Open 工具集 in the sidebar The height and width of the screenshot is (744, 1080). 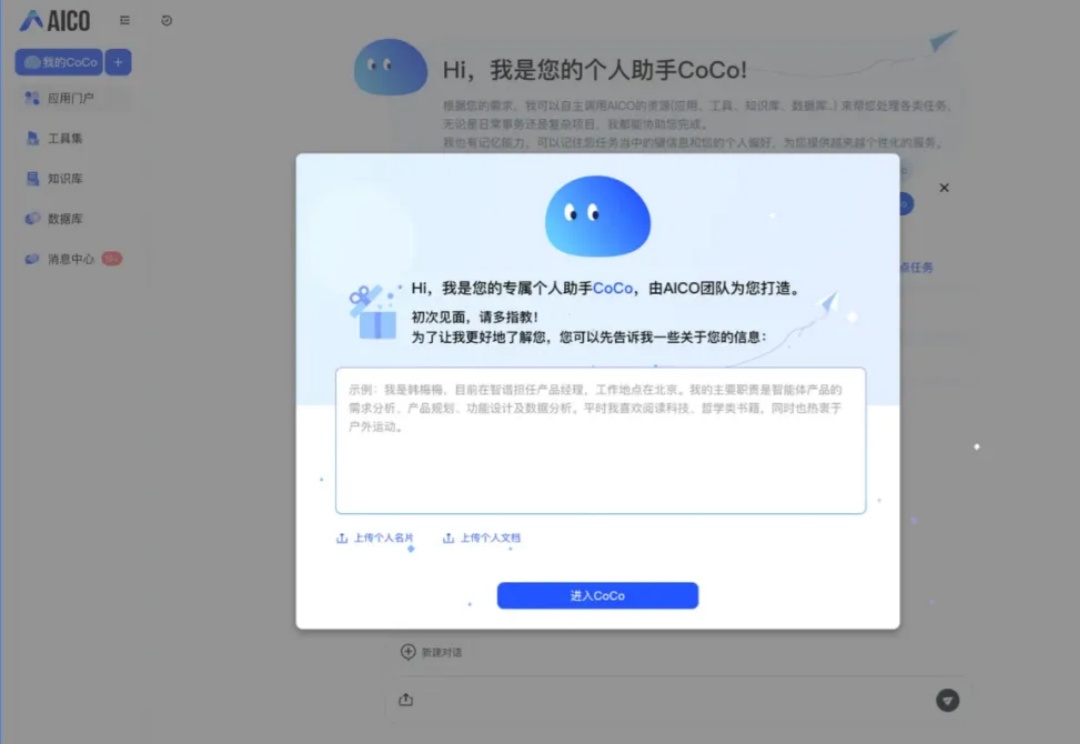pyautogui.click(x=65, y=138)
